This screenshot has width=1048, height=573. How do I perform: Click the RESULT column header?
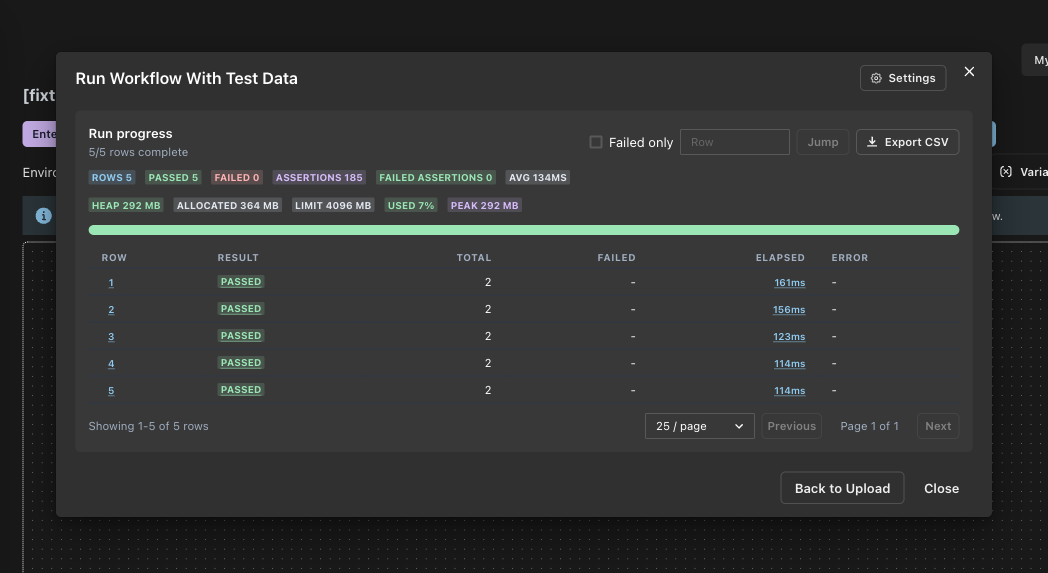[x=238, y=257]
